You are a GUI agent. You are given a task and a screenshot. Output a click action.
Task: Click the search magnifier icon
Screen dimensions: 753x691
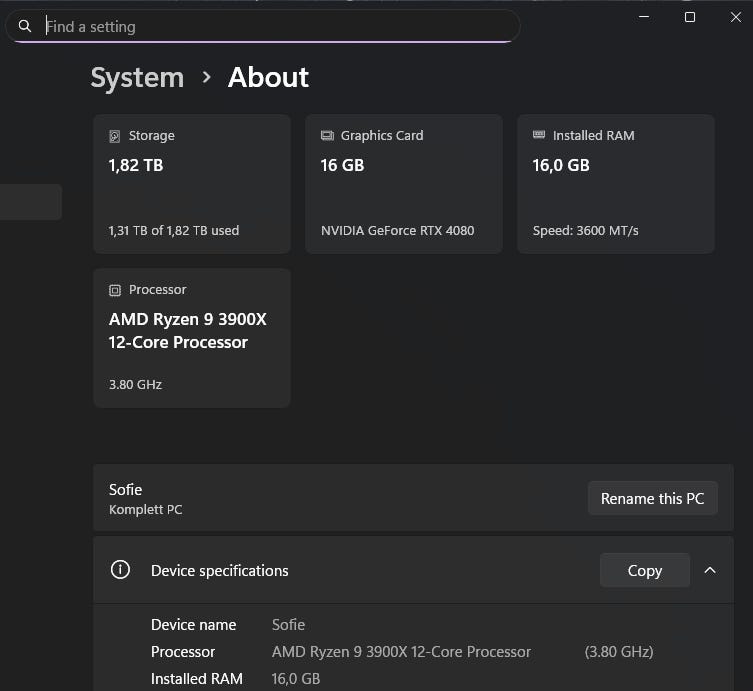coord(25,27)
